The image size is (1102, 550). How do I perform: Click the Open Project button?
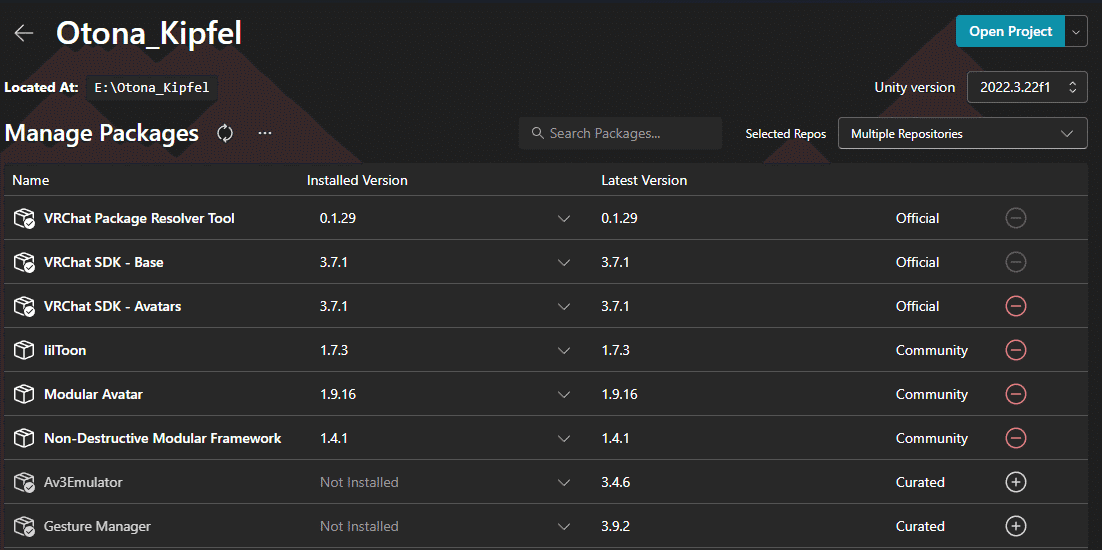point(1010,31)
